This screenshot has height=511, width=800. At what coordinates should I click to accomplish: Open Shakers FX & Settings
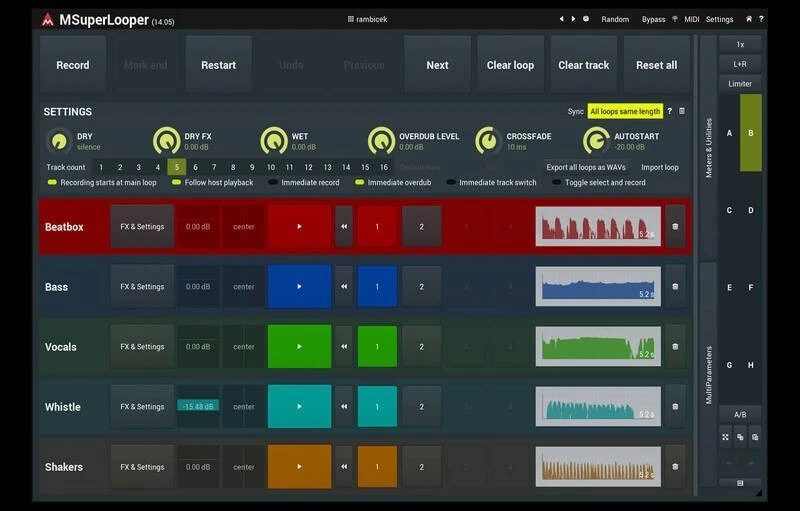(x=142, y=467)
